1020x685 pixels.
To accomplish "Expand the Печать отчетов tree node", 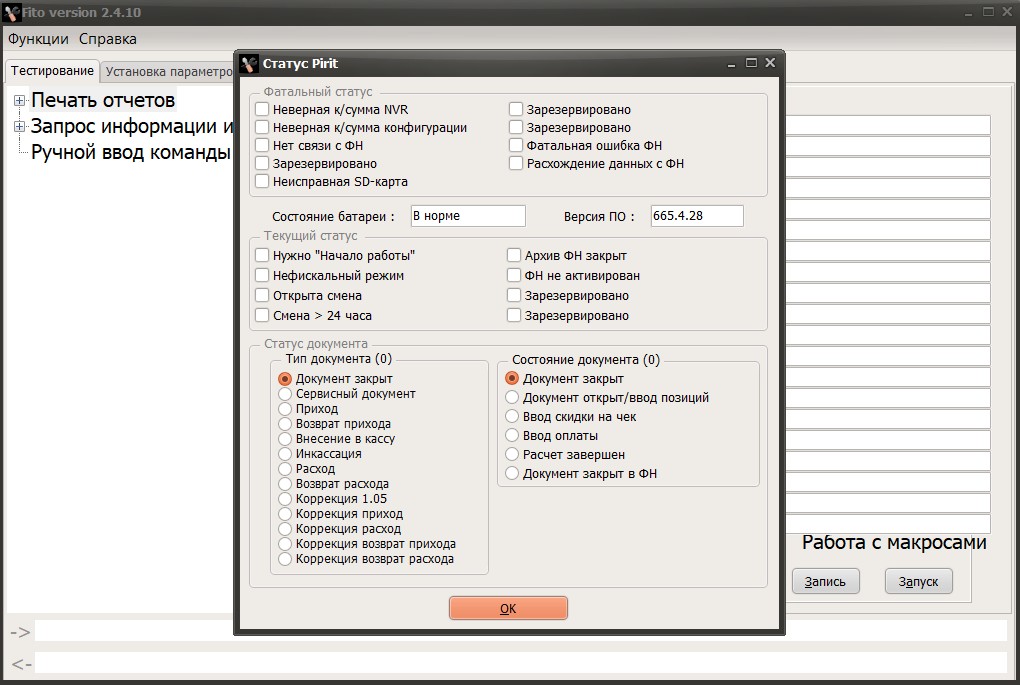I will coord(19,100).
